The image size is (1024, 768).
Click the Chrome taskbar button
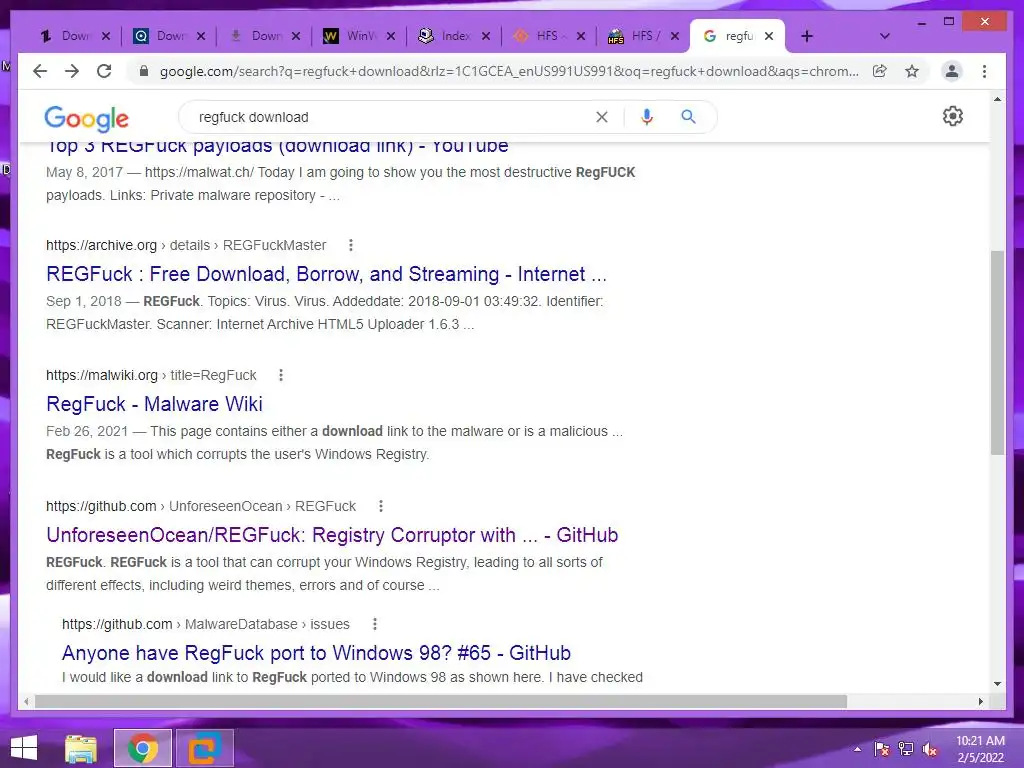[x=143, y=748]
